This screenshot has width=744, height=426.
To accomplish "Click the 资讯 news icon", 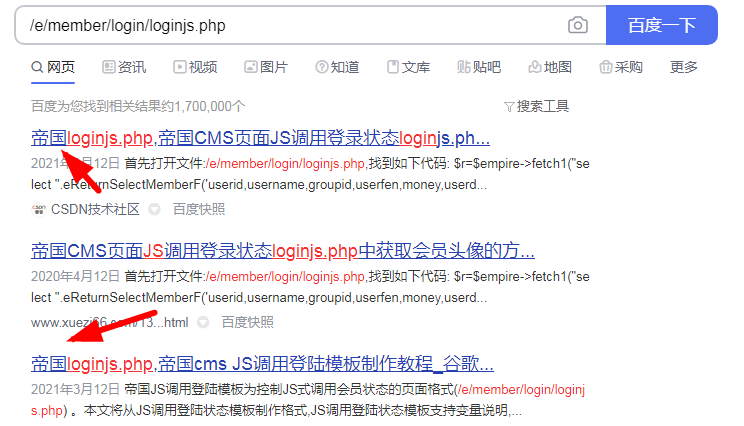I will 109,67.
